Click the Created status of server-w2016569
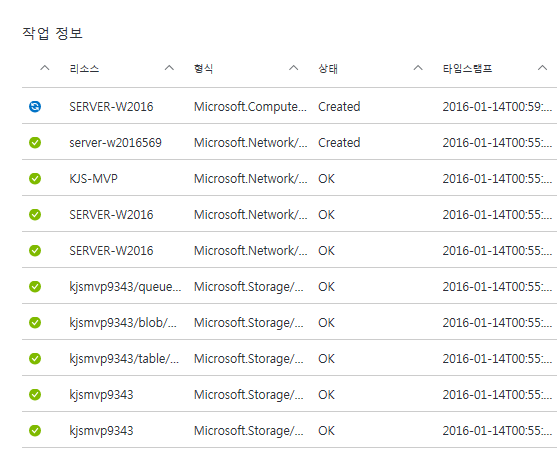Viewport: 559px width, 449px height. point(339,143)
